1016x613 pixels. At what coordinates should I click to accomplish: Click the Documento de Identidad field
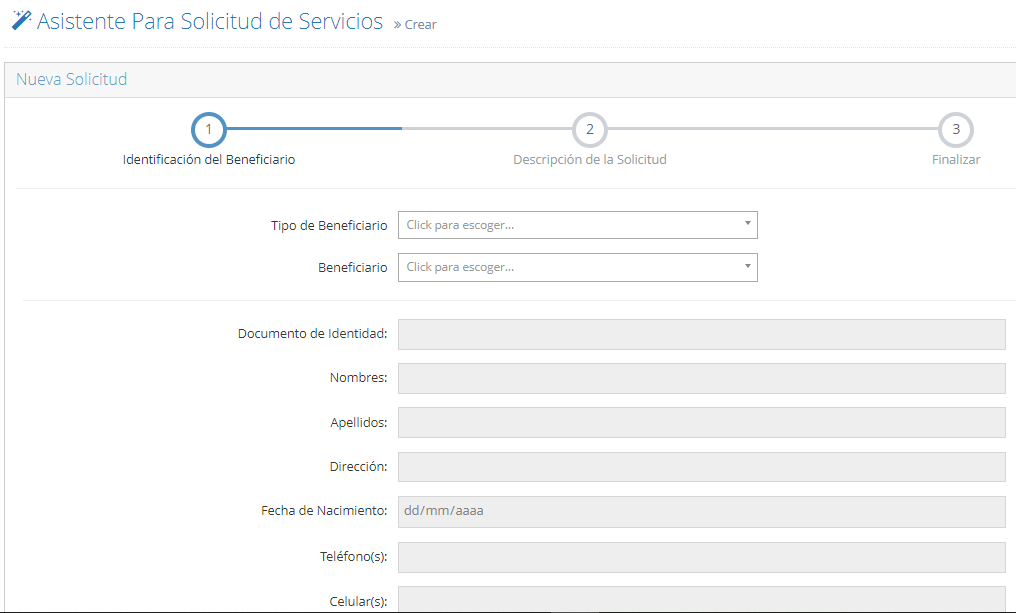701,334
